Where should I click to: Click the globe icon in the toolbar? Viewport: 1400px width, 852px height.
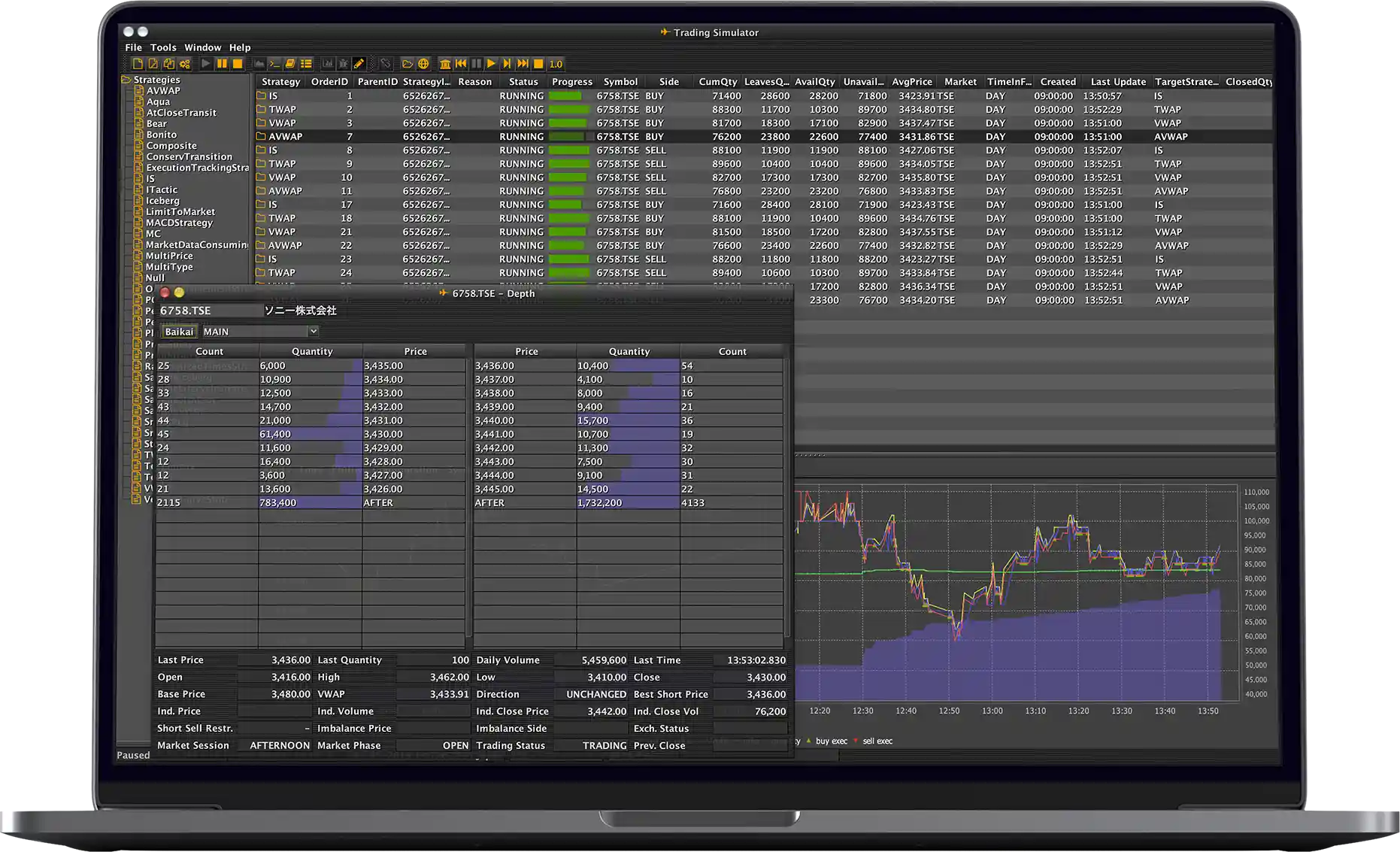click(x=423, y=63)
